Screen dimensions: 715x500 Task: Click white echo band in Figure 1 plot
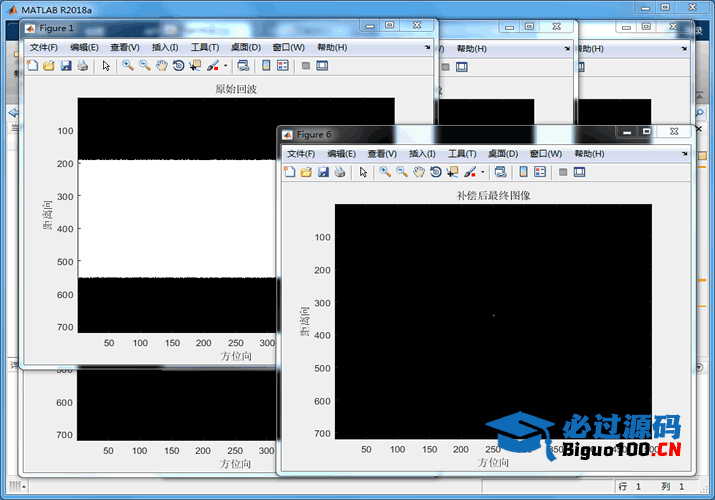click(177, 218)
